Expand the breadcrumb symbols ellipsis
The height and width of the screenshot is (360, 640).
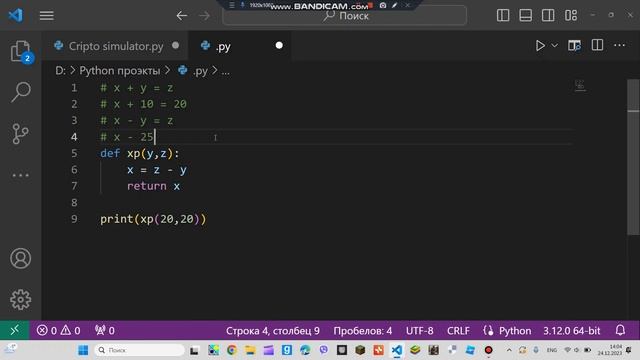[x=225, y=71]
